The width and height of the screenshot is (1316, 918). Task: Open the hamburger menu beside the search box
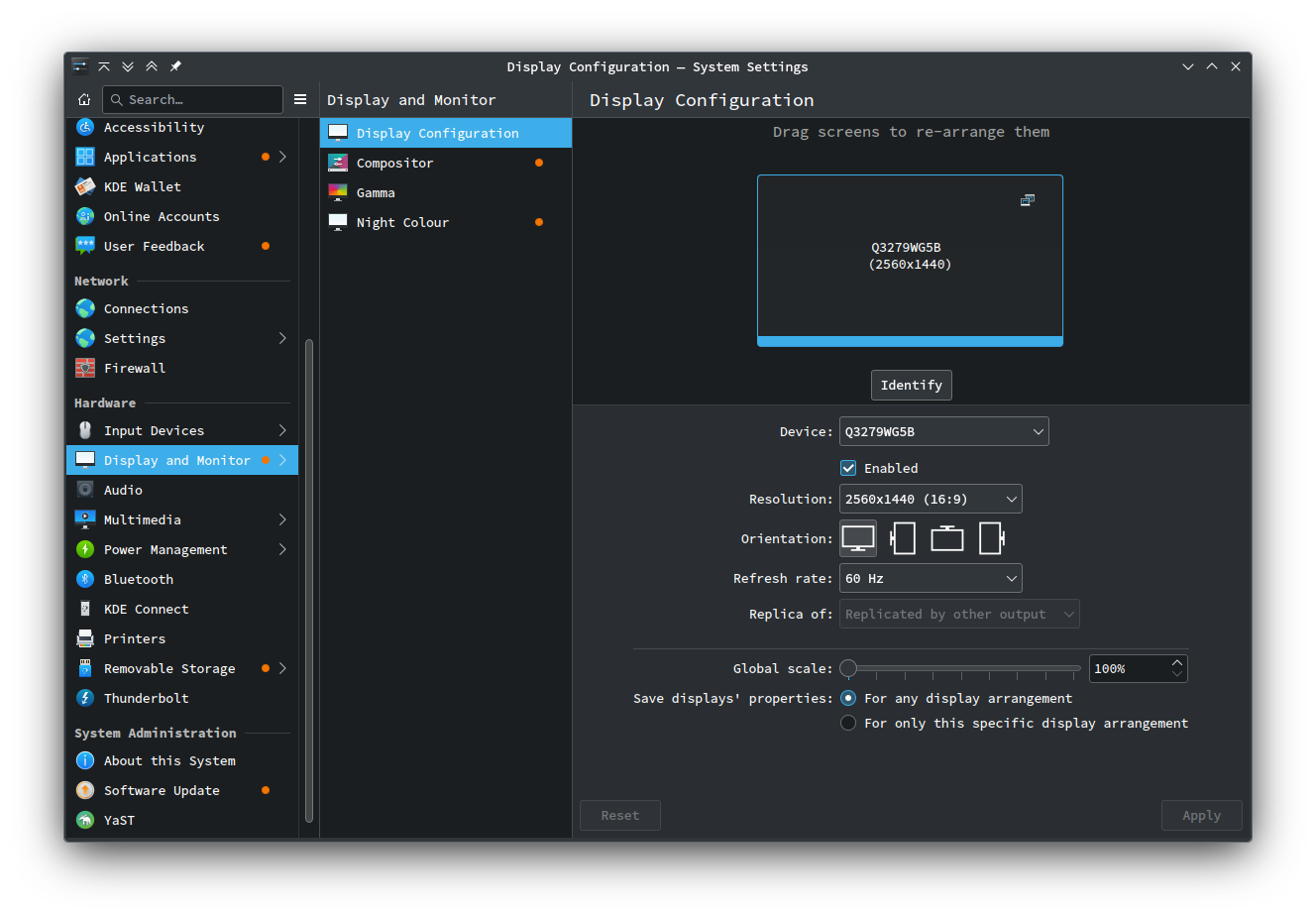pos(300,99)
